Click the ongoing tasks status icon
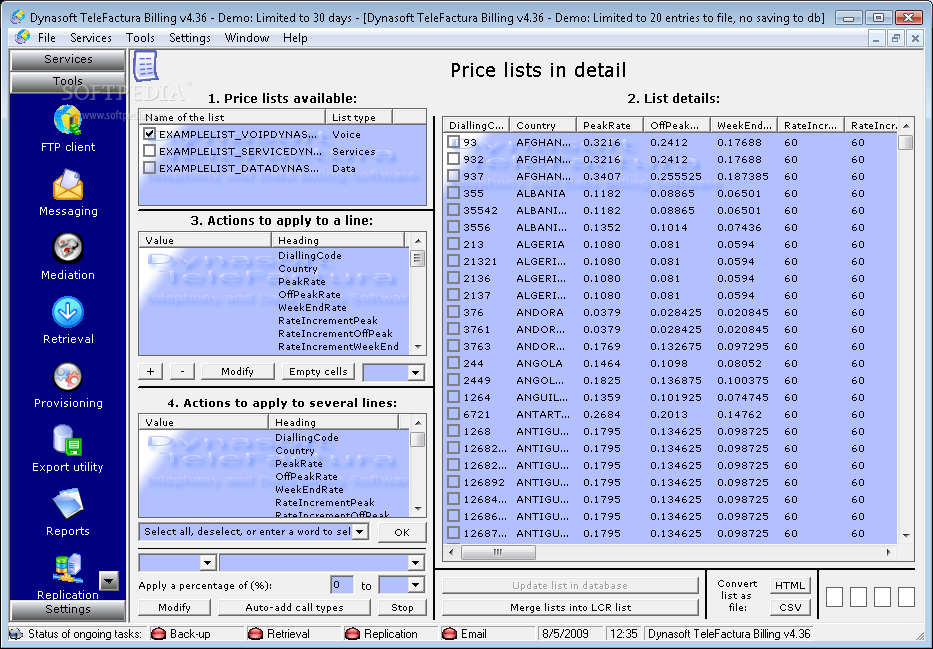 point(17,634)
